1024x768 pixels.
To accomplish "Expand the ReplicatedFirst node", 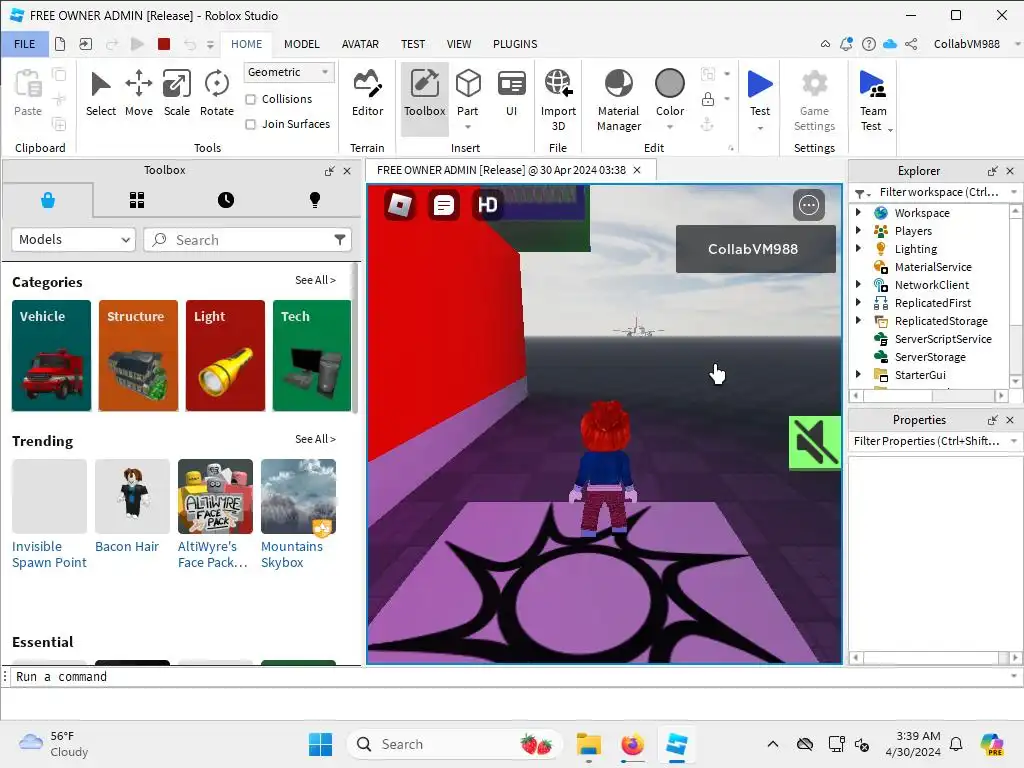I will pyautogui.click(x=858, y=302).
